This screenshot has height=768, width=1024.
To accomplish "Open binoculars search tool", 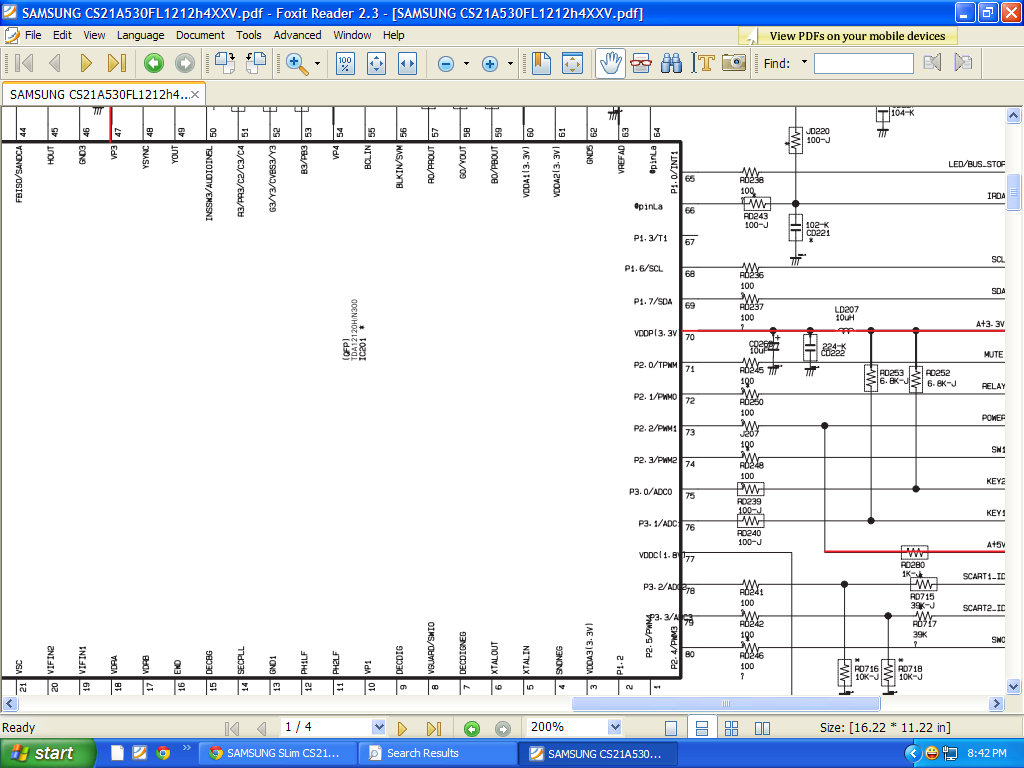I will (671, 63).
